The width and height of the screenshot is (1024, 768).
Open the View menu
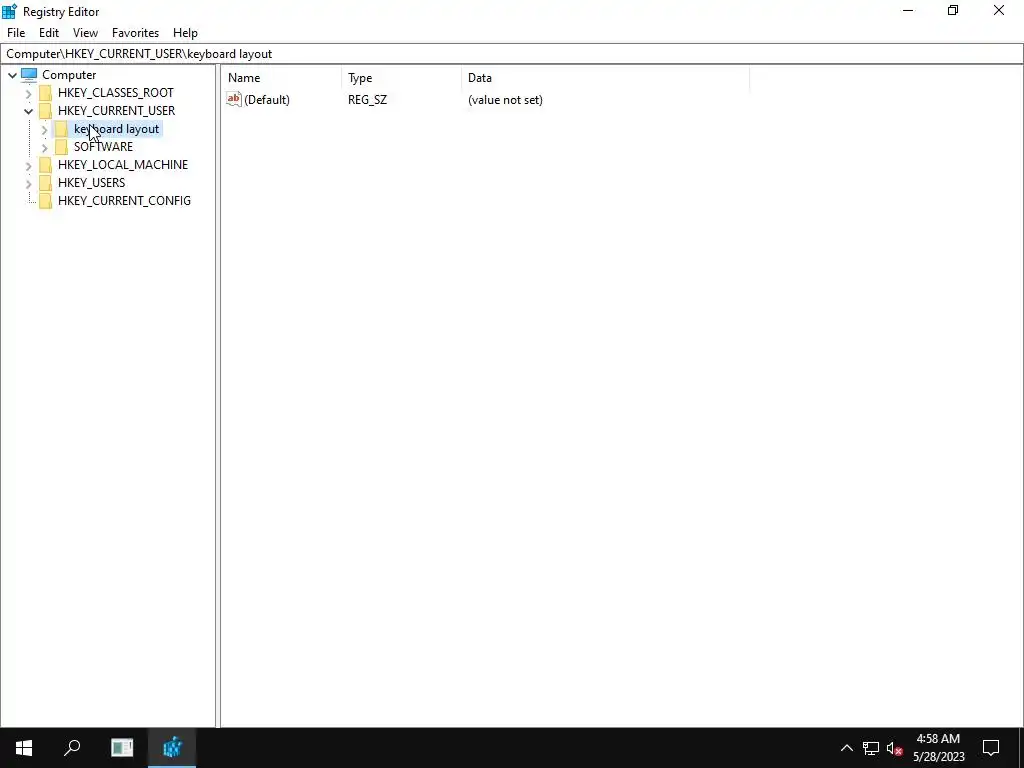pos(86,33)
